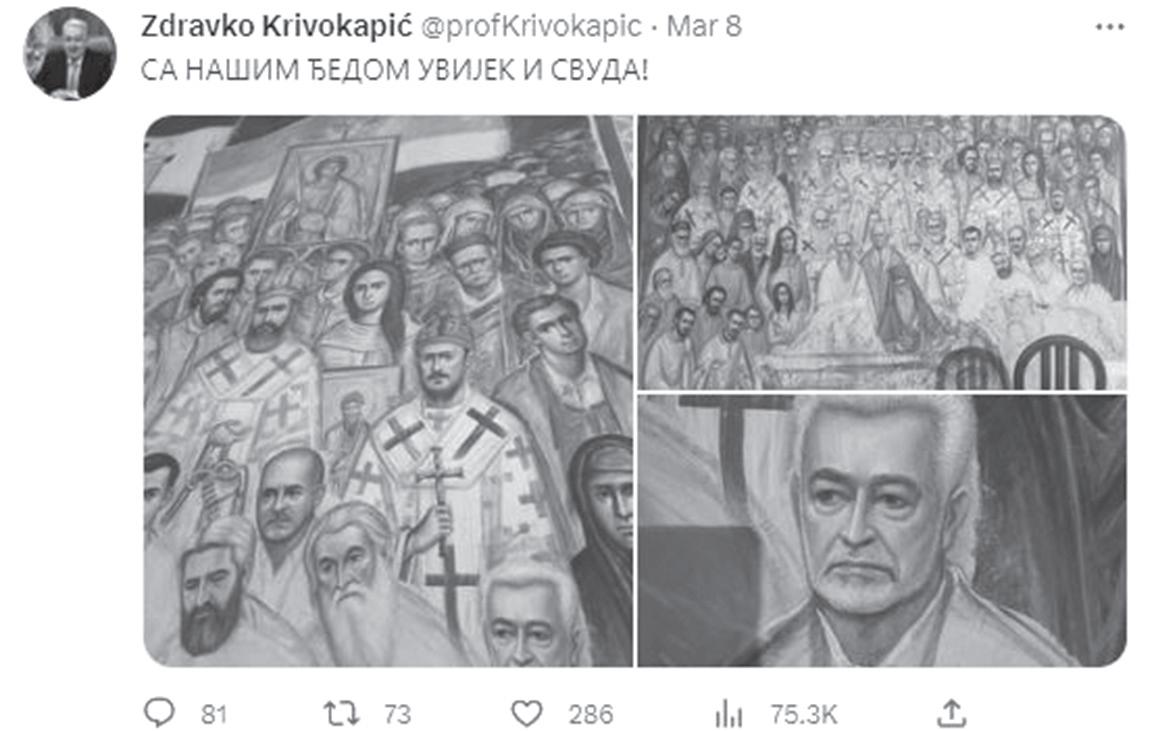Open the bottom-right white-haired man portrait

click(882, 531)
